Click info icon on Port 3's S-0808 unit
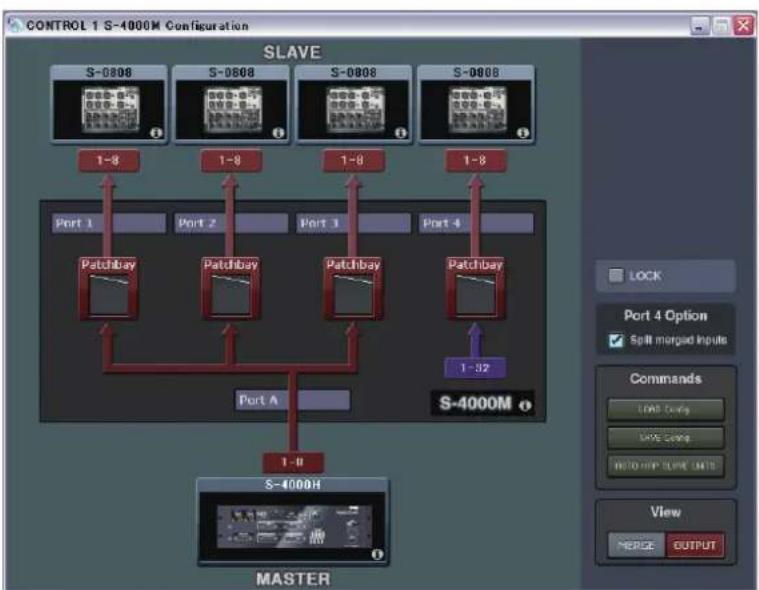 coord(400,133)
